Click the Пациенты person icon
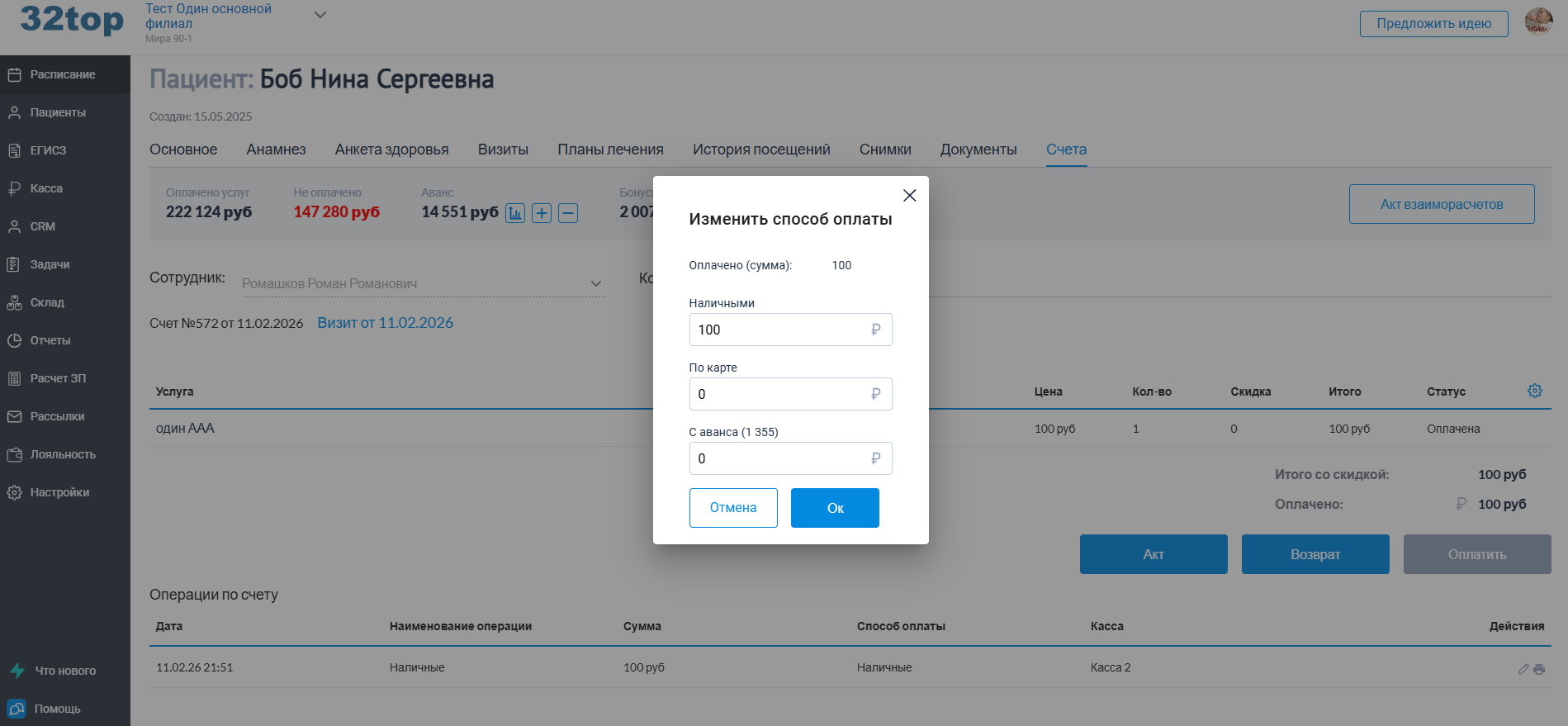Screen dimensions: 1568x726 click(x=14, y=112)
